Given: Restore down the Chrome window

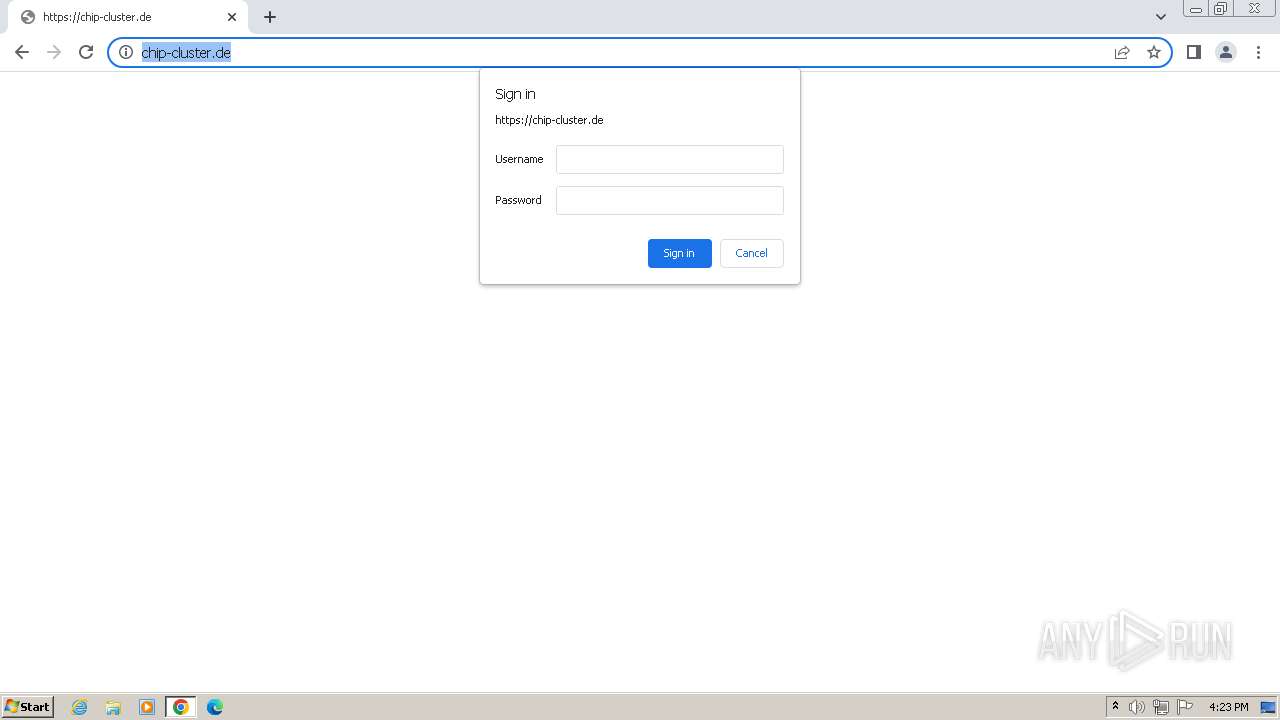Looking at the screenshot, I should coord(1221,9).
